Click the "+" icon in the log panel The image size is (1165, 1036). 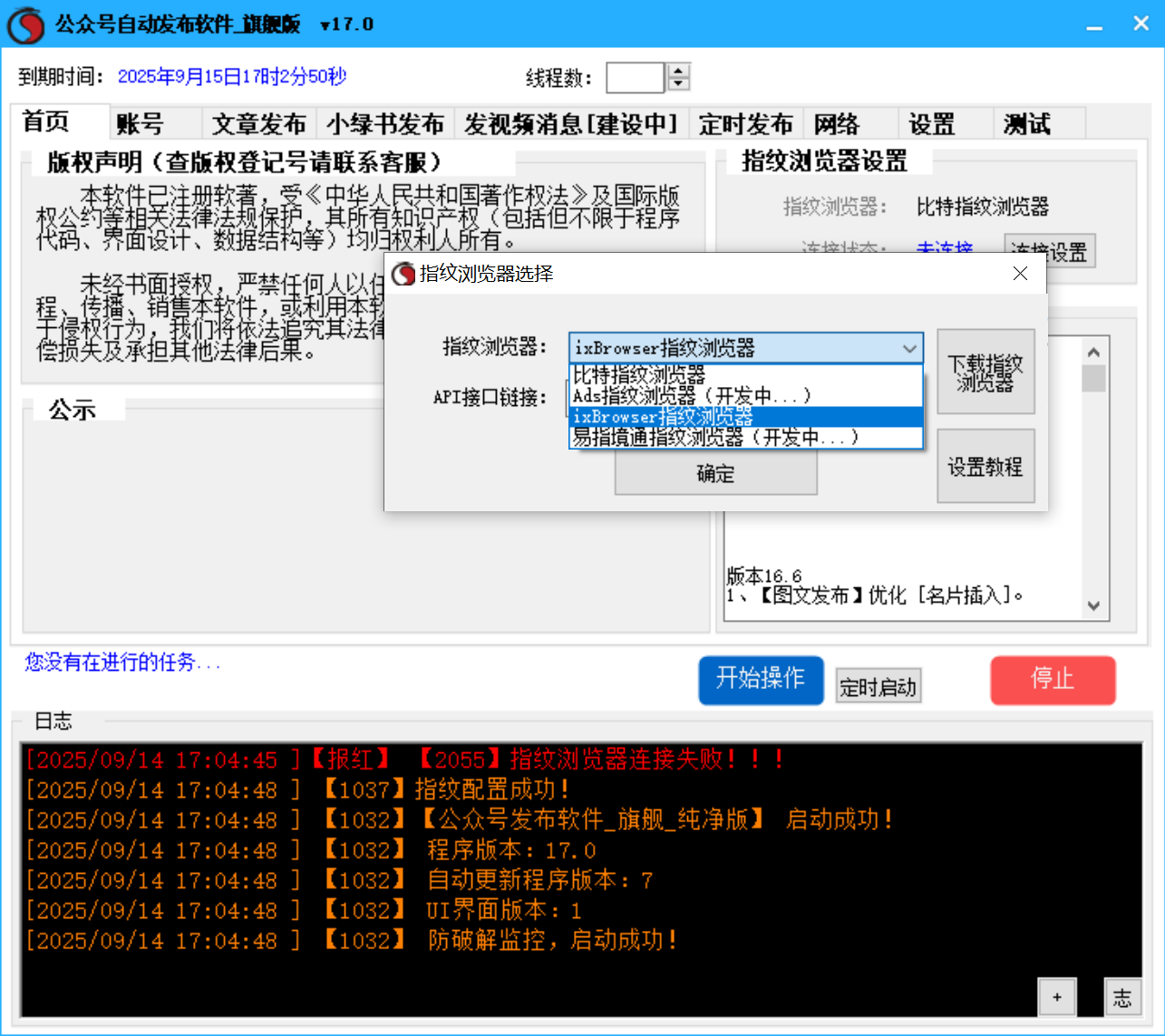1056,997
